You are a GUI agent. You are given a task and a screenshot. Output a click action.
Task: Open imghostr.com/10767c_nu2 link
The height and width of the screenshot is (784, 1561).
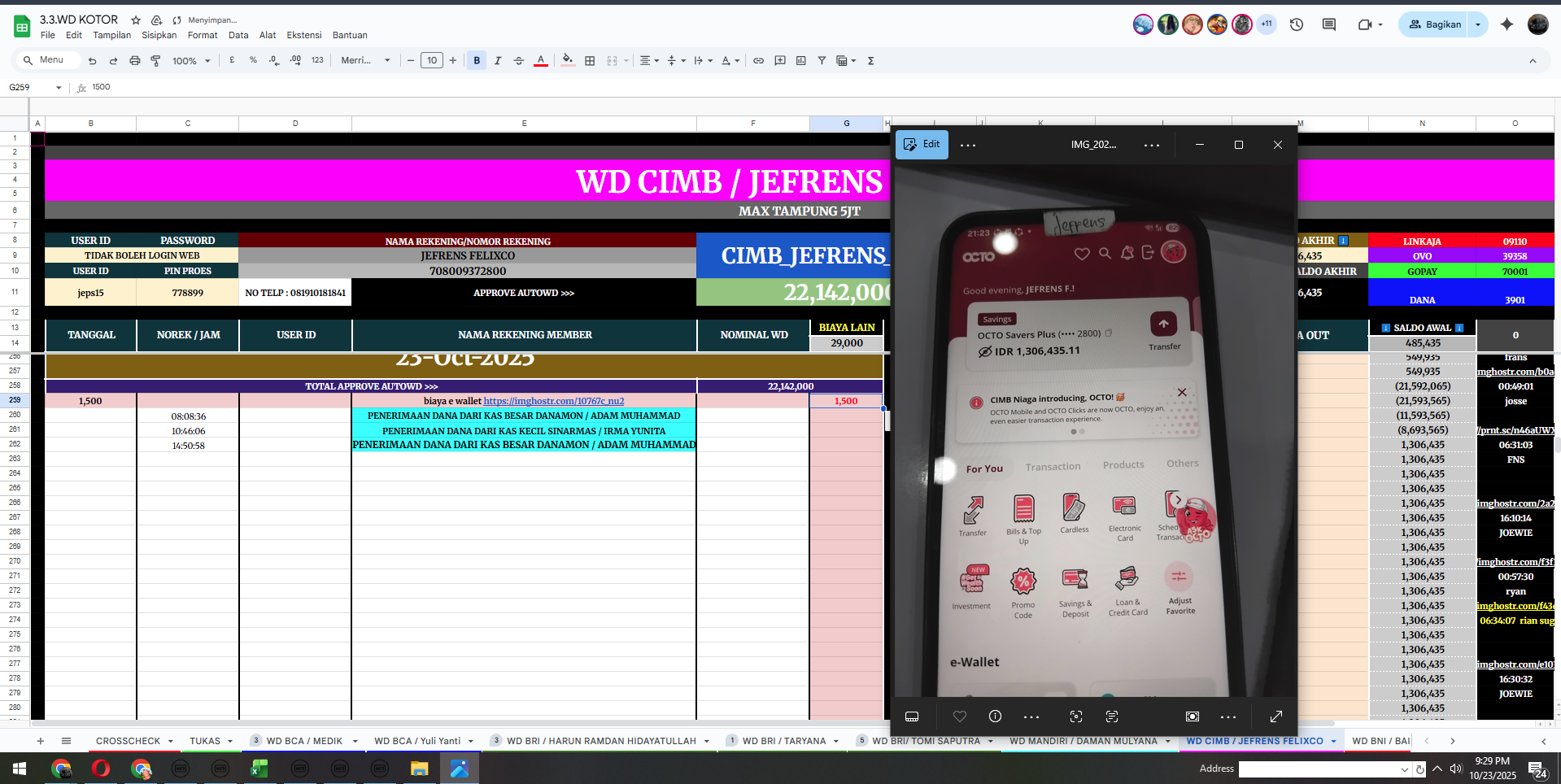click(554, 401)
